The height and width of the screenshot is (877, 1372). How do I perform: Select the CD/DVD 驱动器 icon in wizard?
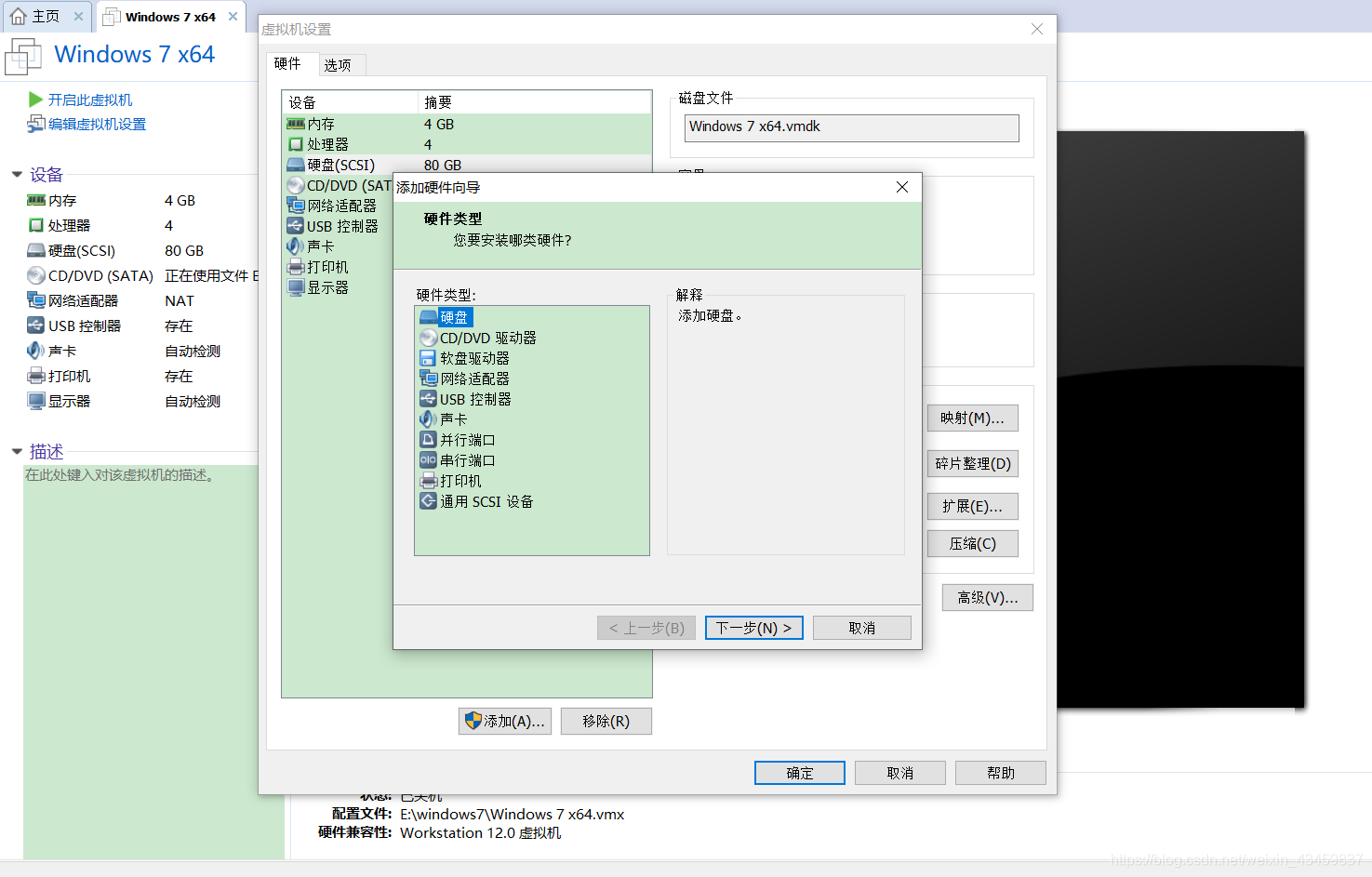point(428,338)
